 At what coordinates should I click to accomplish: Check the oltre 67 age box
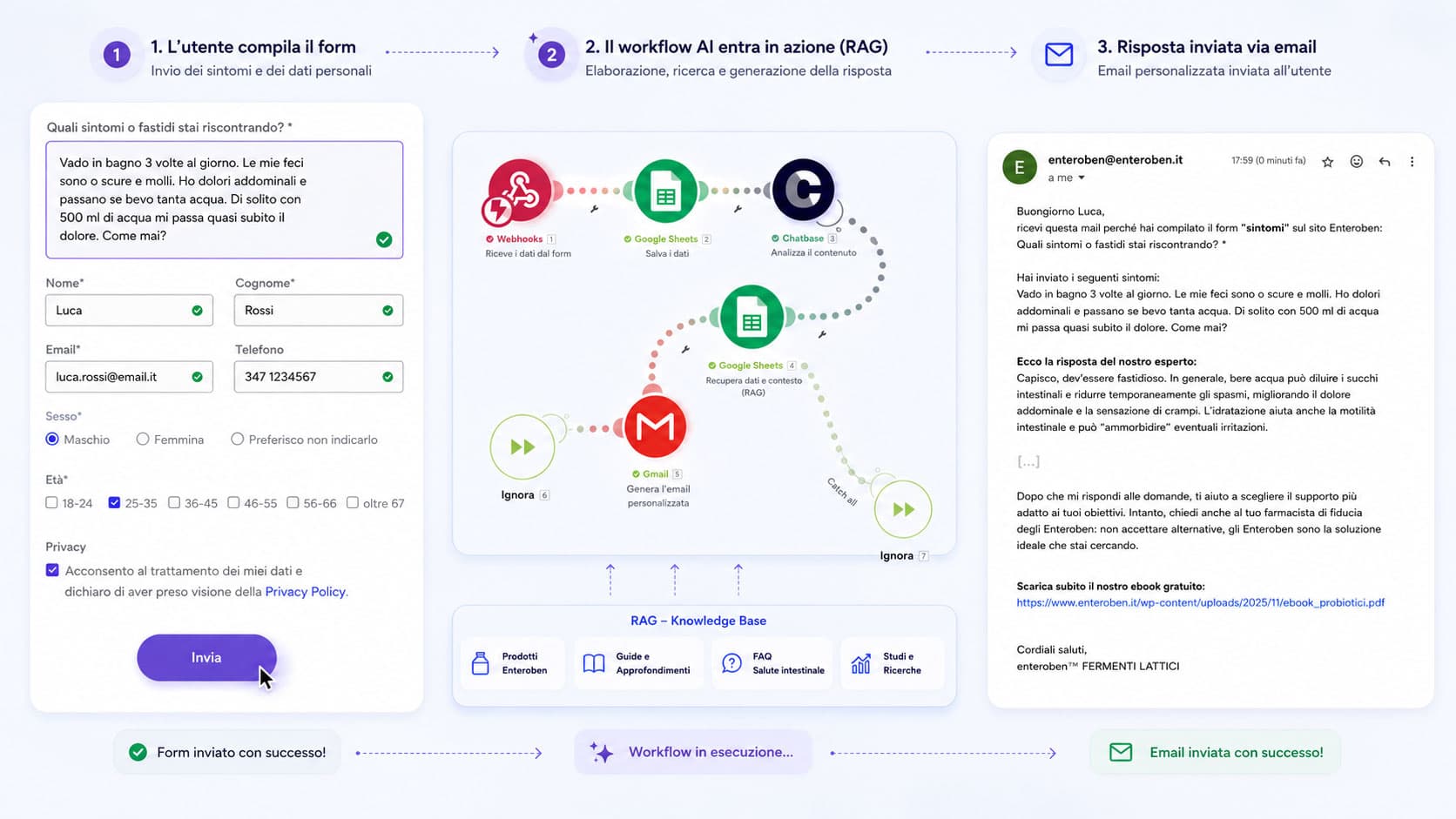[353, 503]
